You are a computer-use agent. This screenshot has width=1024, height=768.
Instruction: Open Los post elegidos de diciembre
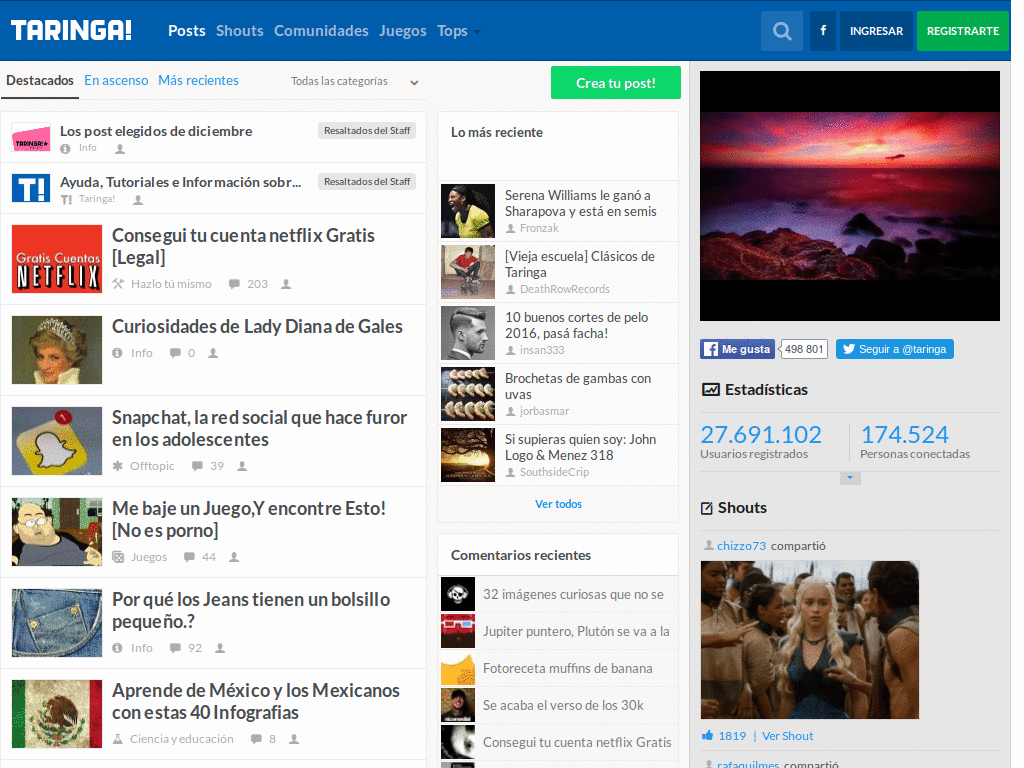(x=156, y=131)
